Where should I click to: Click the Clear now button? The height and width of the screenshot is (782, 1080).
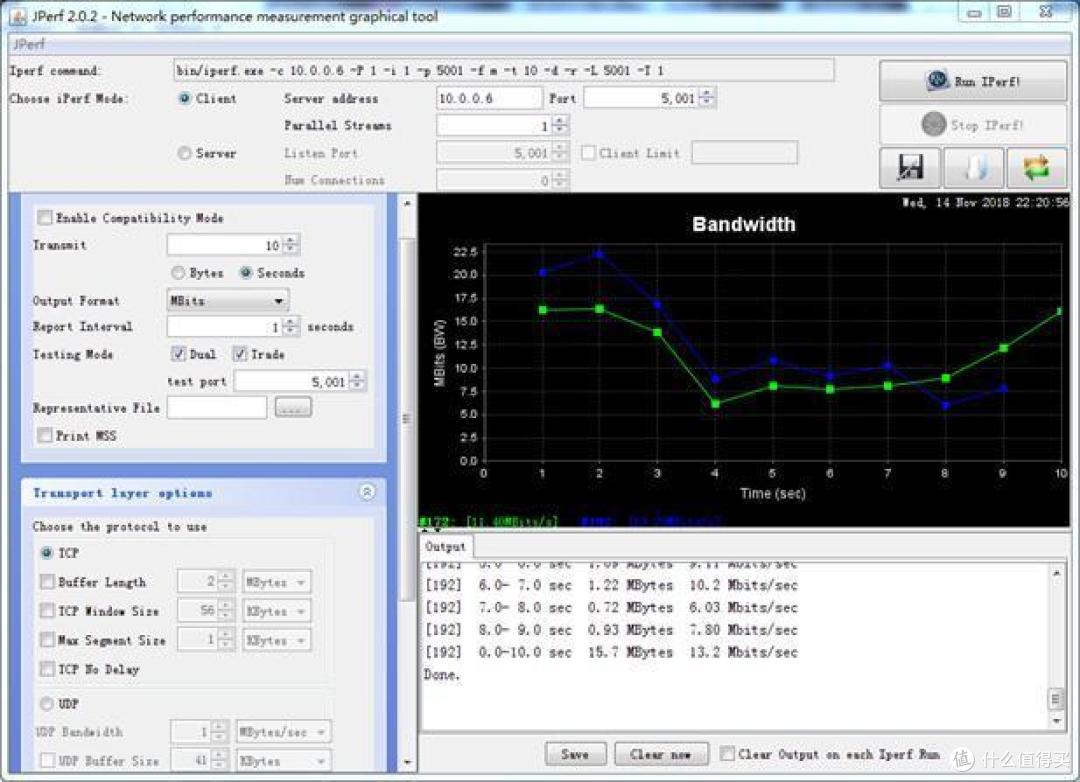coord(661,754)
